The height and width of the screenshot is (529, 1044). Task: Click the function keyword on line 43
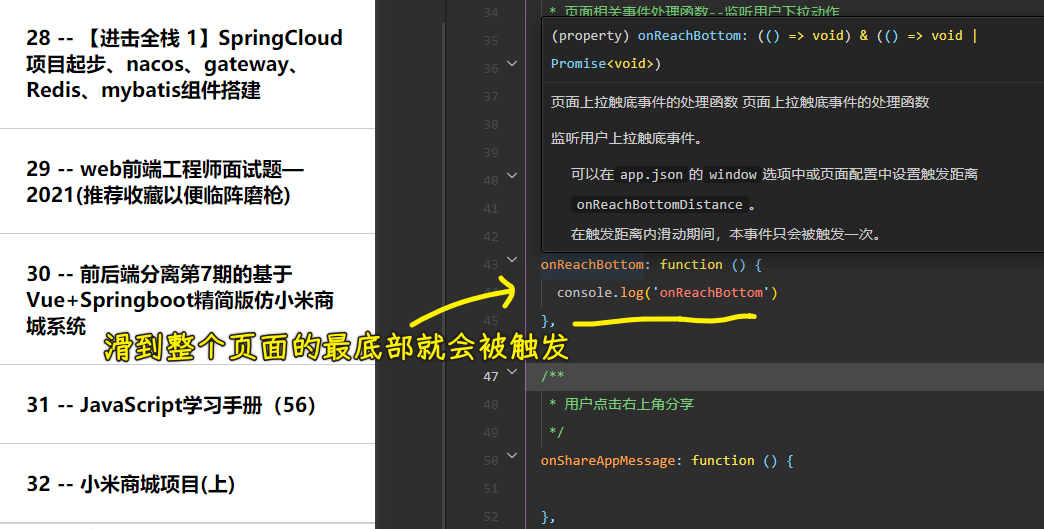[691, 265]
